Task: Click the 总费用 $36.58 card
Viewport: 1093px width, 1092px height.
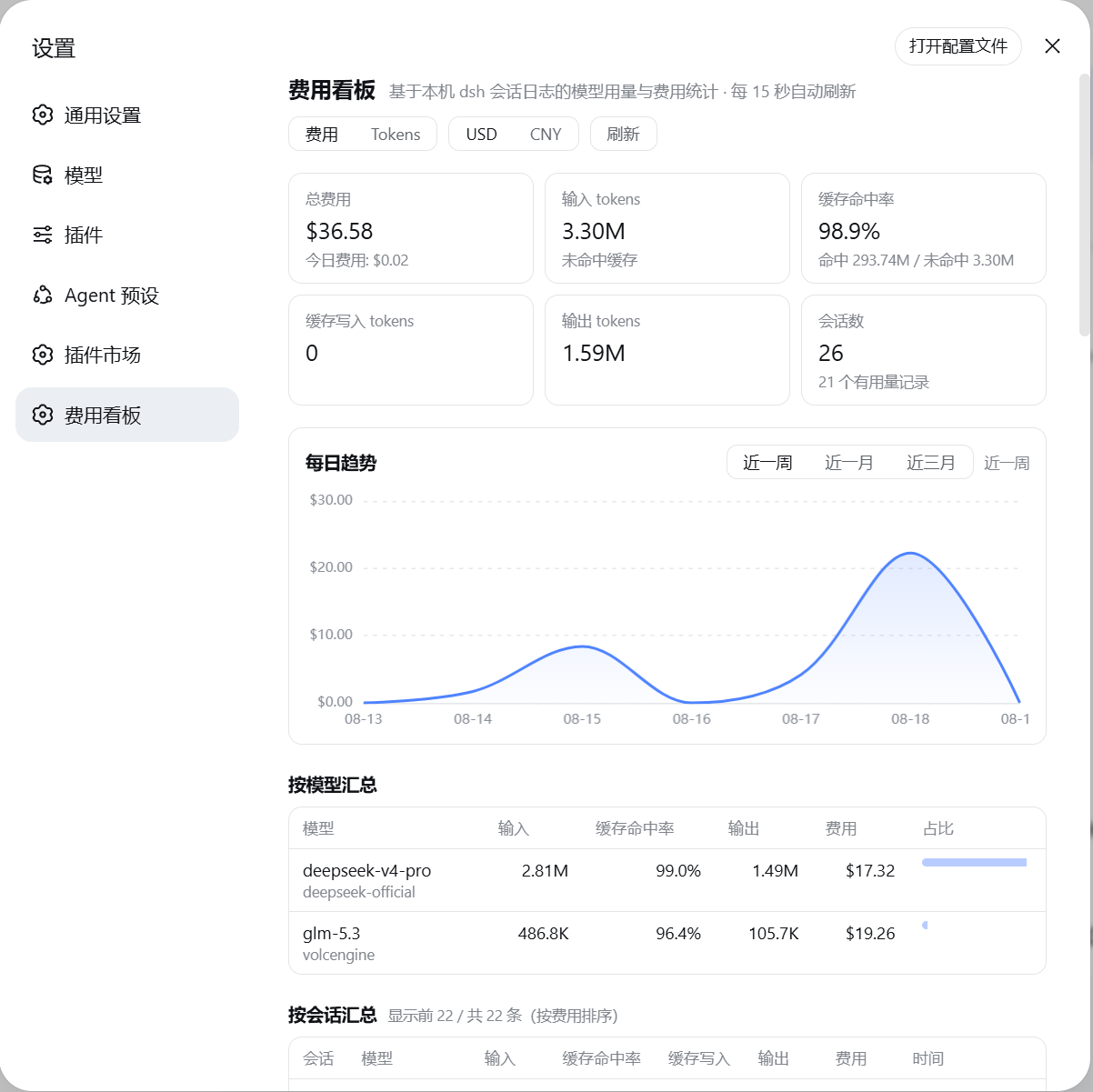Action: click(x=411, y=228)
